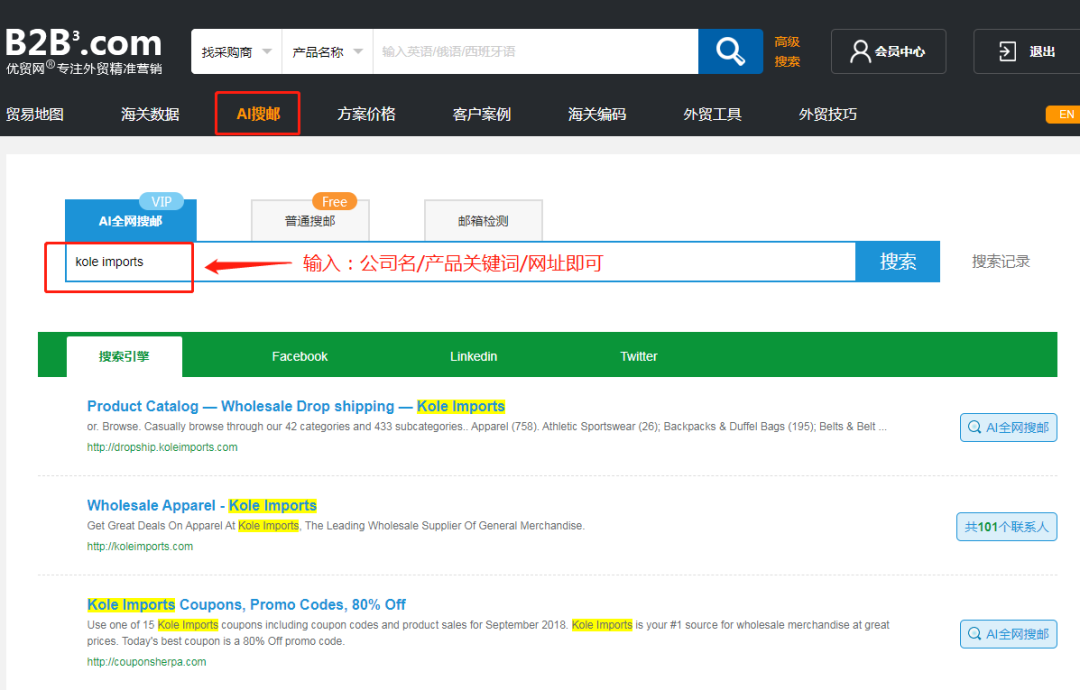Open Kole Imports Coupons, Promo Codes result
The height and width of the screenshot is (690, 1080).
coord(246,605)
